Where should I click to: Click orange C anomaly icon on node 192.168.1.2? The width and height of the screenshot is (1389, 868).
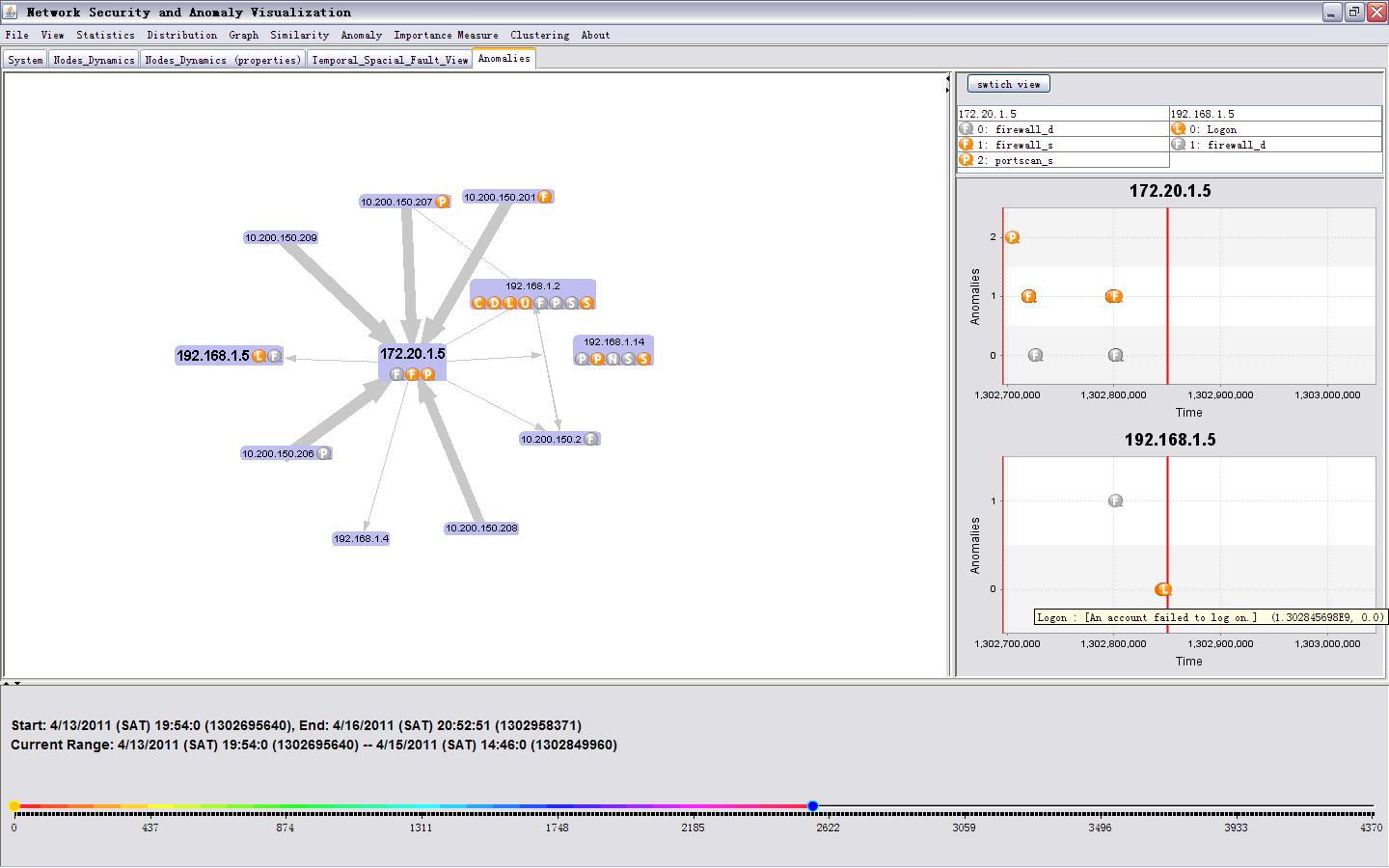pos(478,303)
